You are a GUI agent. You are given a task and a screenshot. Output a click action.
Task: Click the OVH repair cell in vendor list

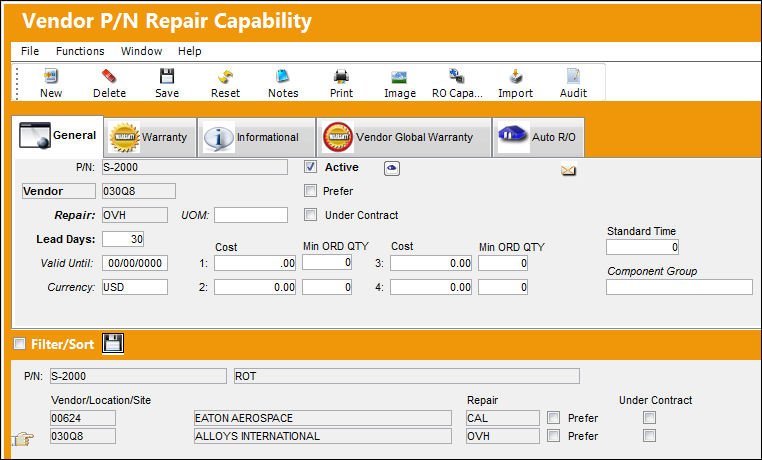pyautogui.click(x=502, y=436)
